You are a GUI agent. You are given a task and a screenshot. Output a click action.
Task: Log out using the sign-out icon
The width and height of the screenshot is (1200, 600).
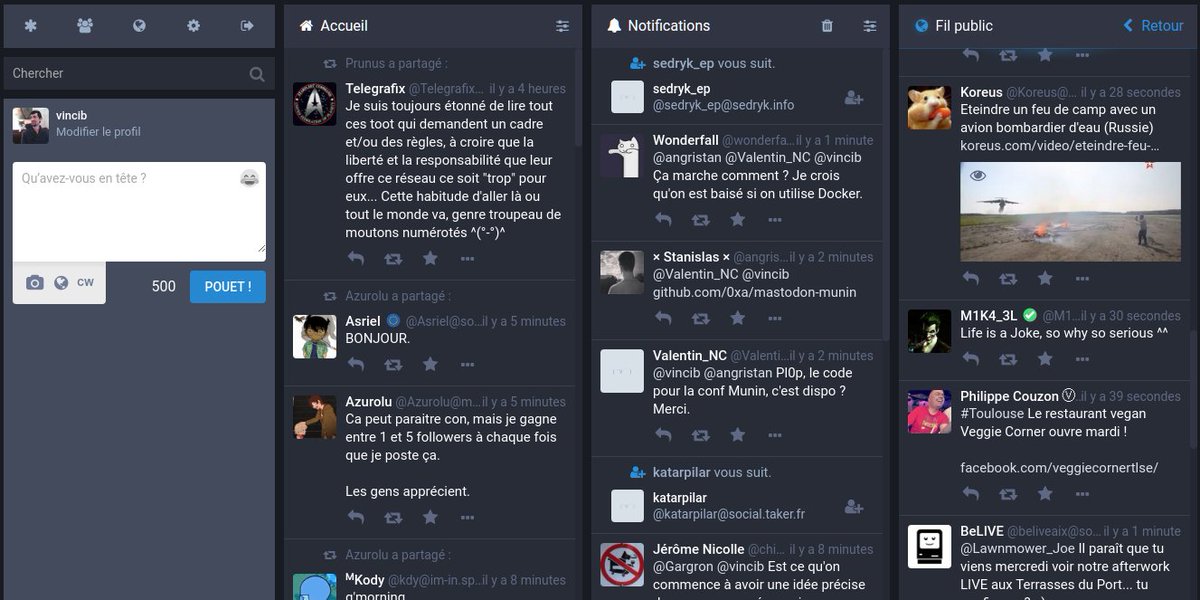247,26
